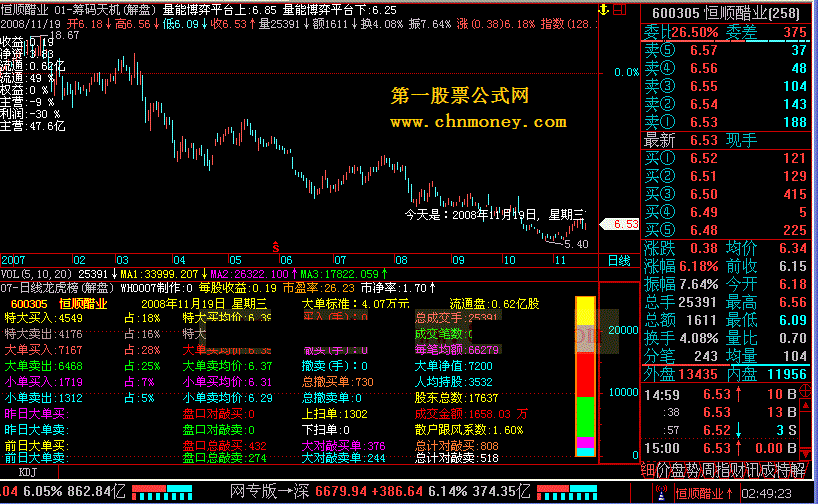Click the 5.40 low price label on the chart
This screenshot has width=818, height=504.
(x=576, y=244)
